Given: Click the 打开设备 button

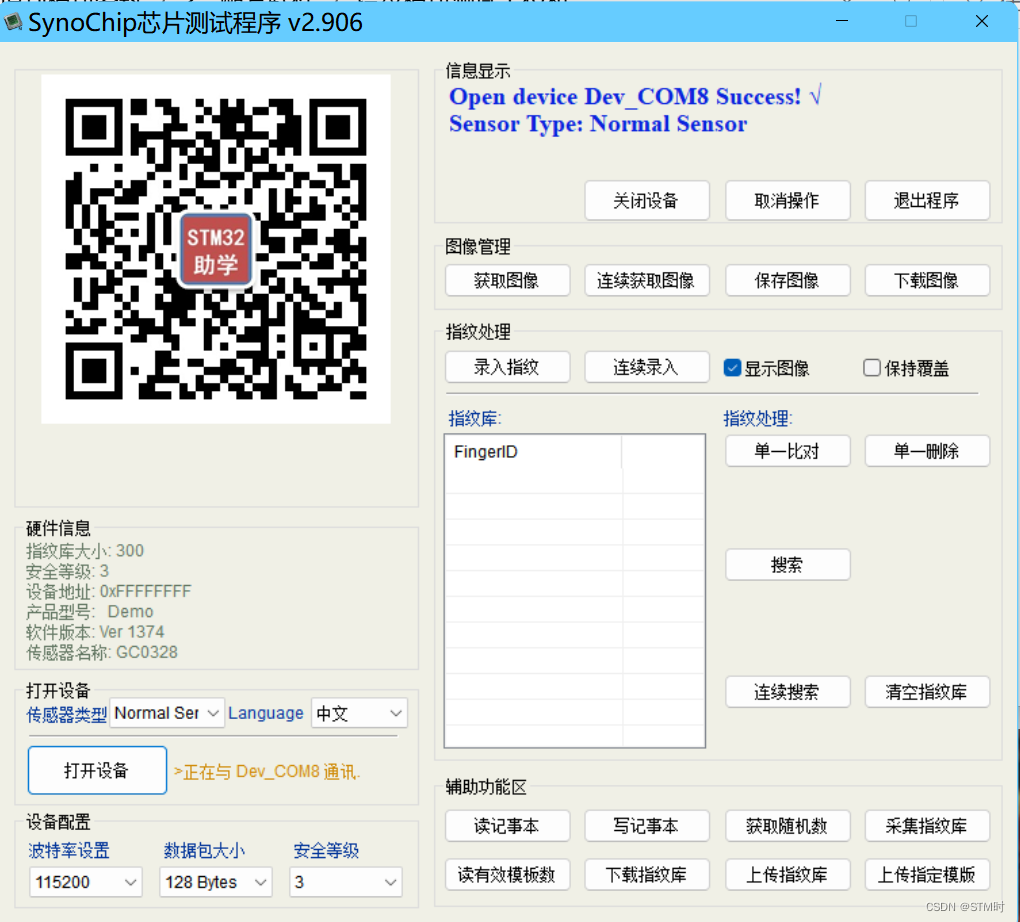Looking at the screenshot, I should [x=97, y=770].
